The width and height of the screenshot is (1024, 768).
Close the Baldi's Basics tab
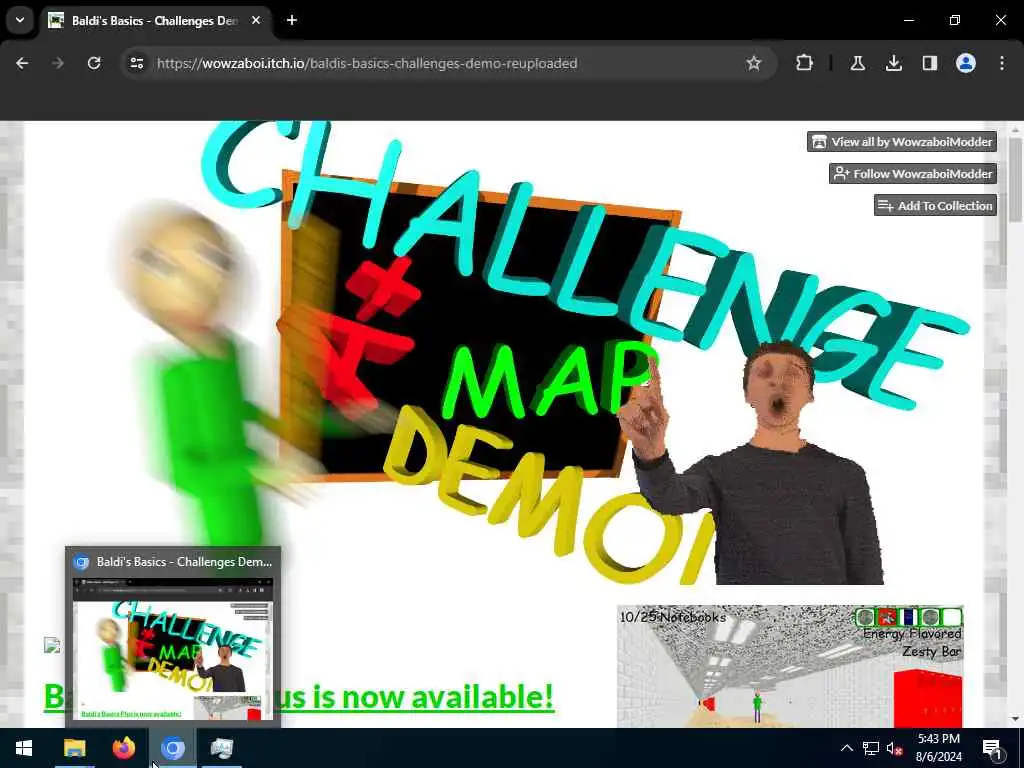point(256,20)
